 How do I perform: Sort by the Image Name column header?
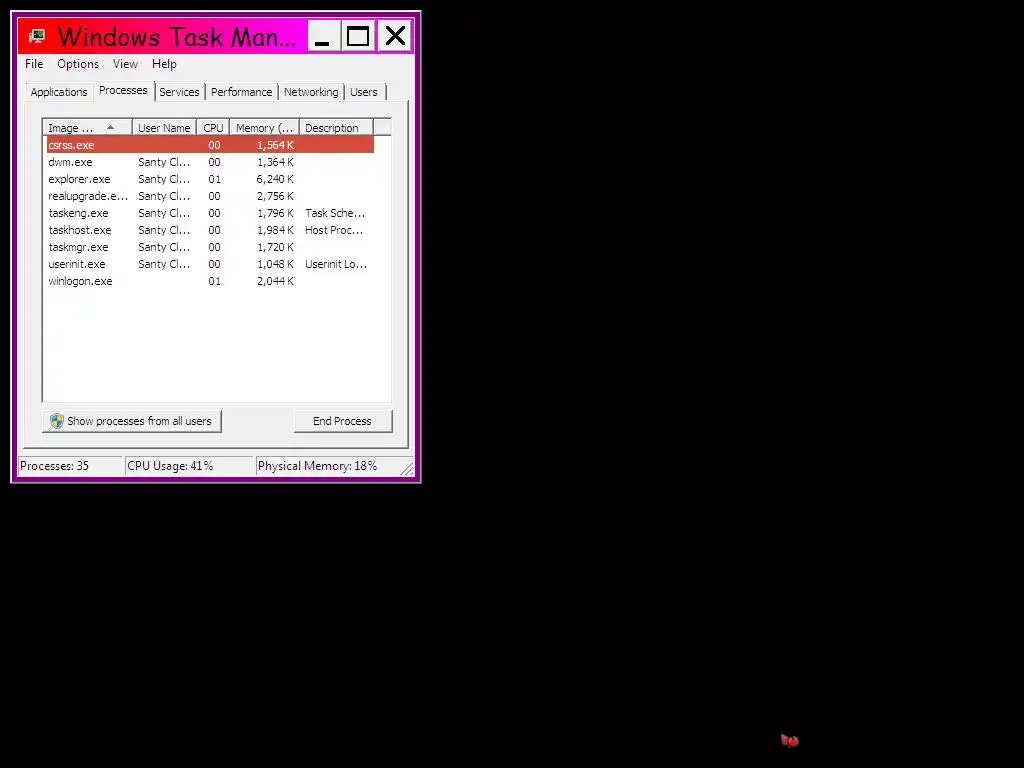pyautogui.click(x=87, y=128)
